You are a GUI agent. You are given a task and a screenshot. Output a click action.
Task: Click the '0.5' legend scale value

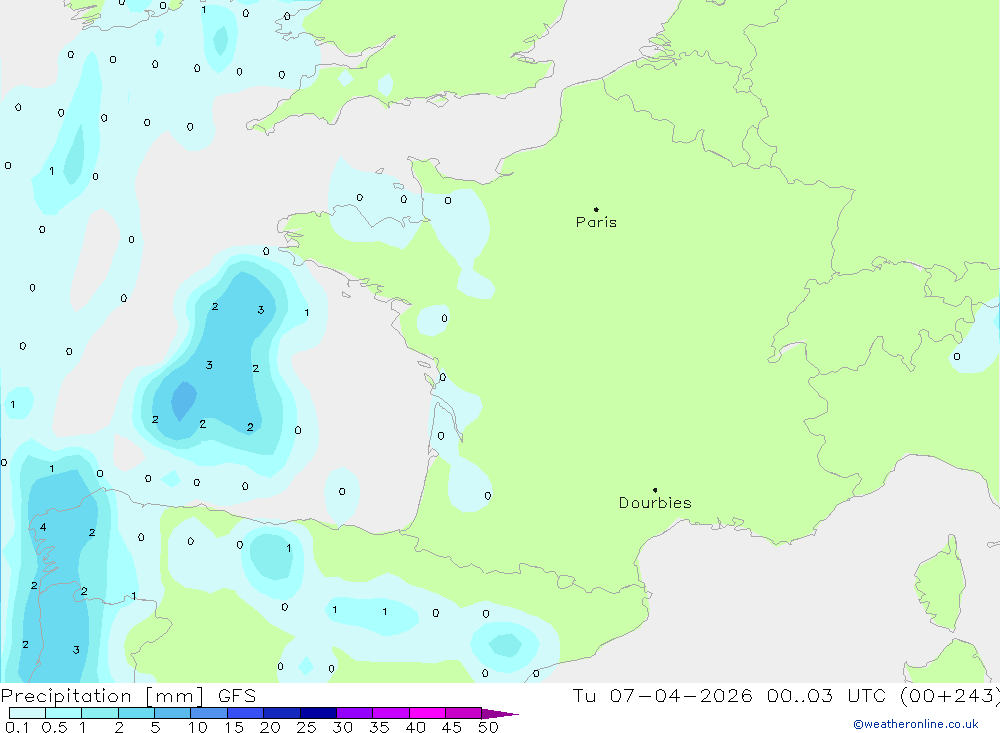(x=54, y=727)
